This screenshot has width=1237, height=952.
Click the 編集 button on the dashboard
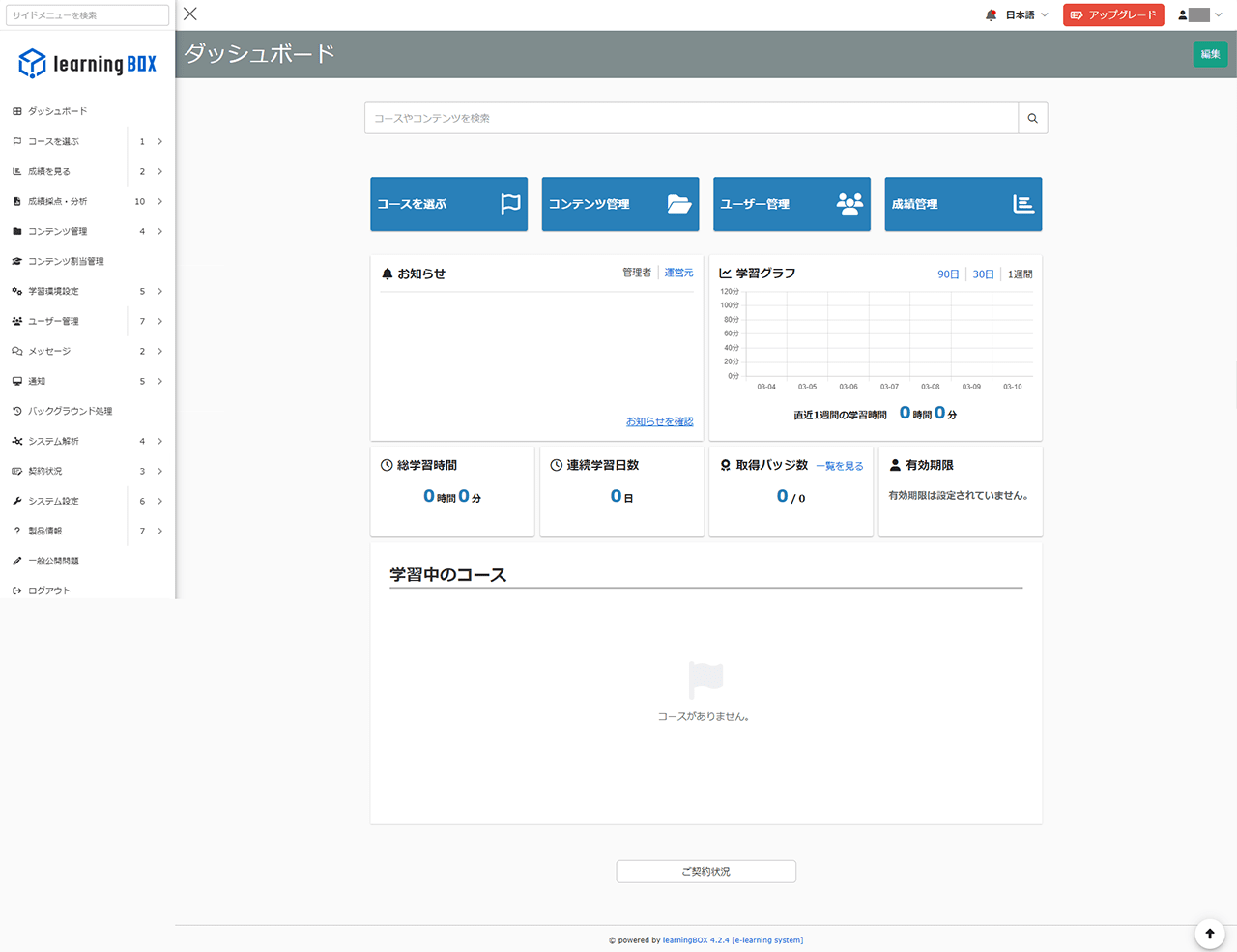click(1210, 54)
